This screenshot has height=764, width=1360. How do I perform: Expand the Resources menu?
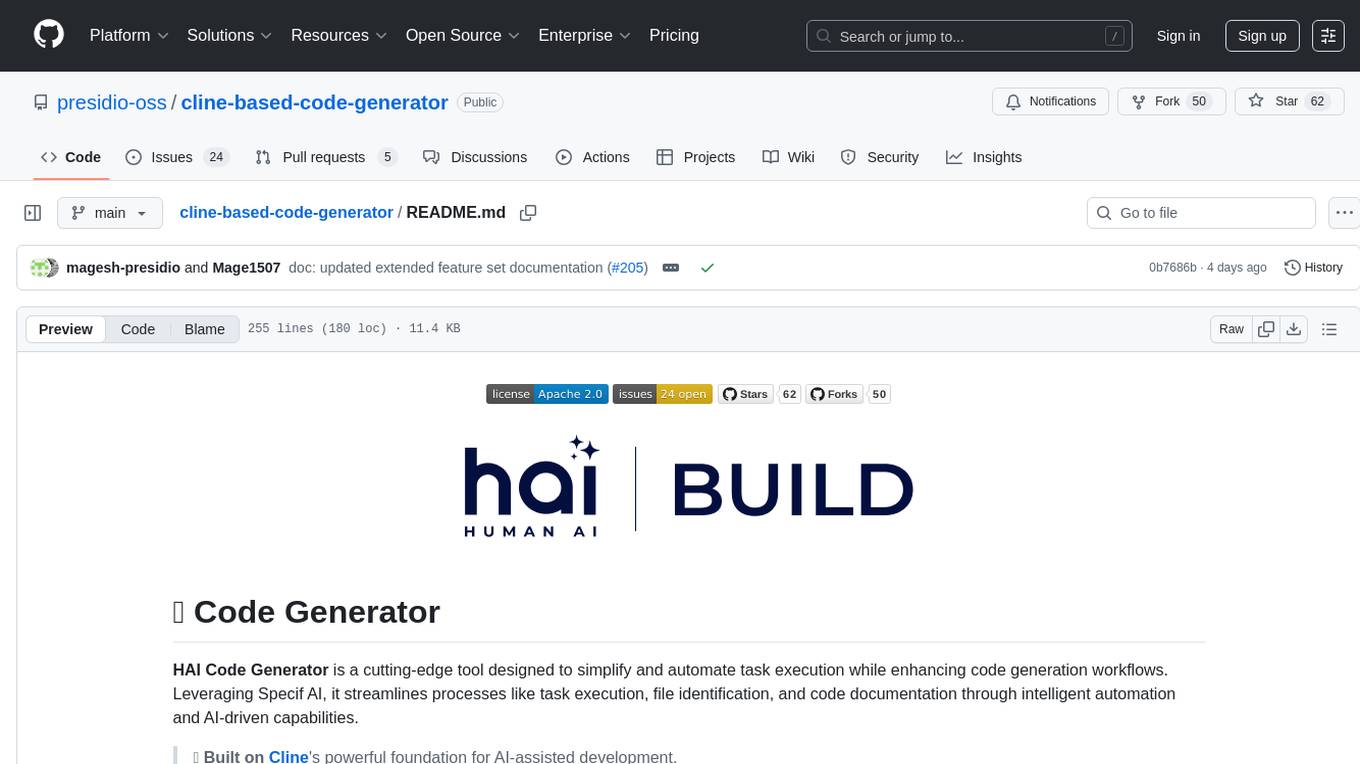339,35
